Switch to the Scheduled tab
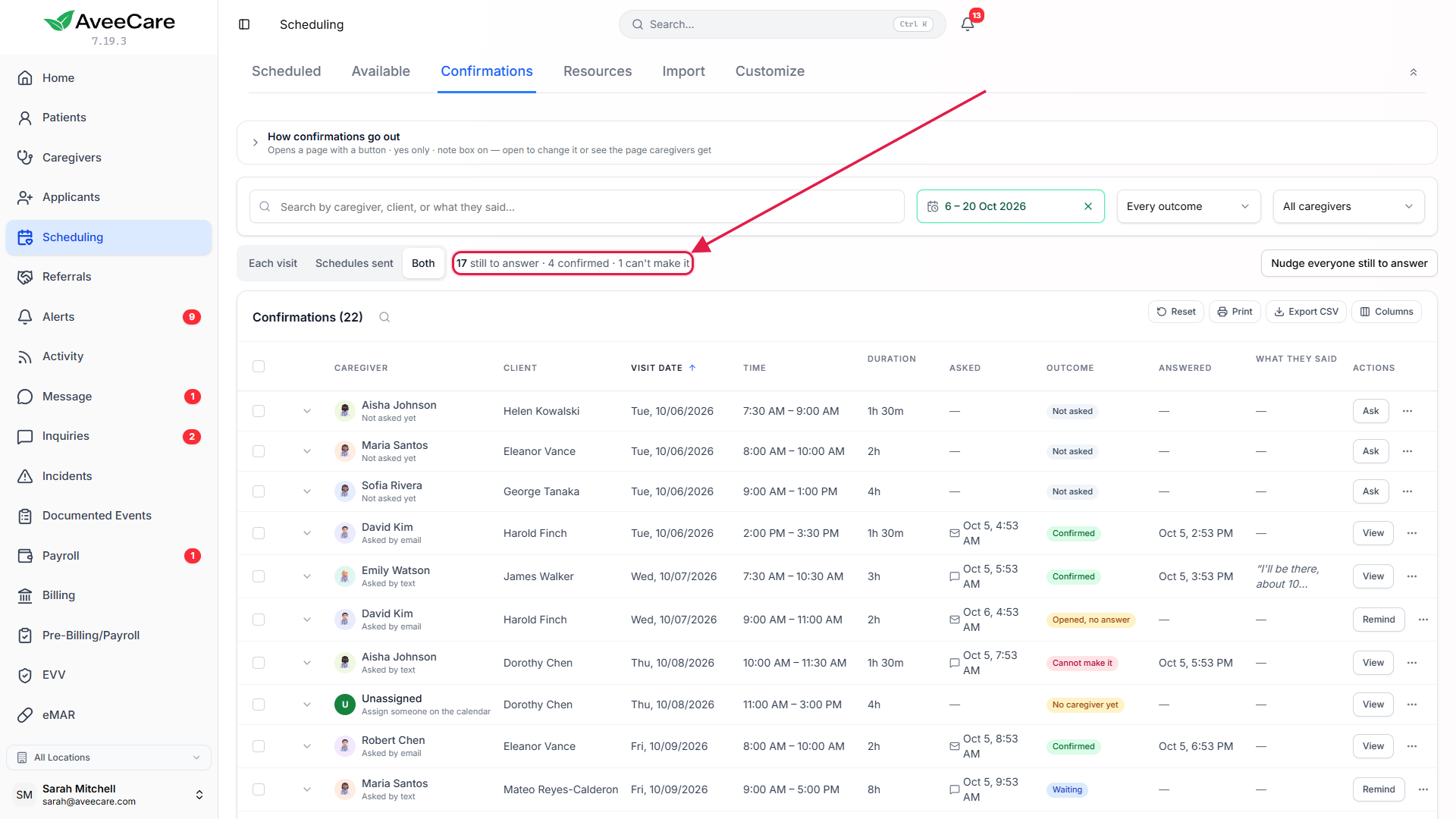The height and width of the screenshot is (819, 1456). click(x=286, y=71)
